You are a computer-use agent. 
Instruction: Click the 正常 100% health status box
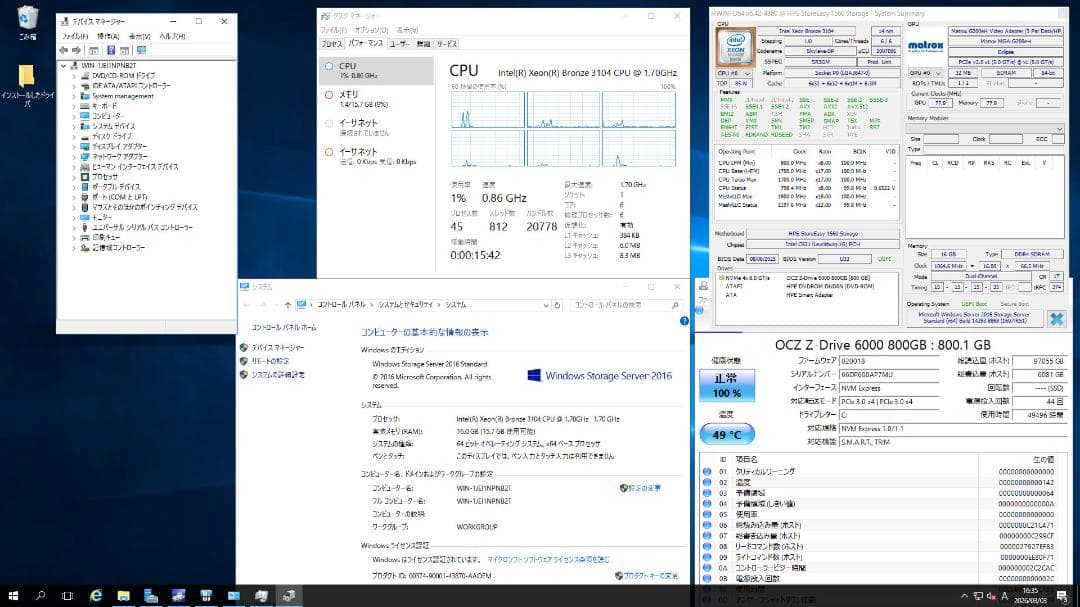[x=727, y=386]
